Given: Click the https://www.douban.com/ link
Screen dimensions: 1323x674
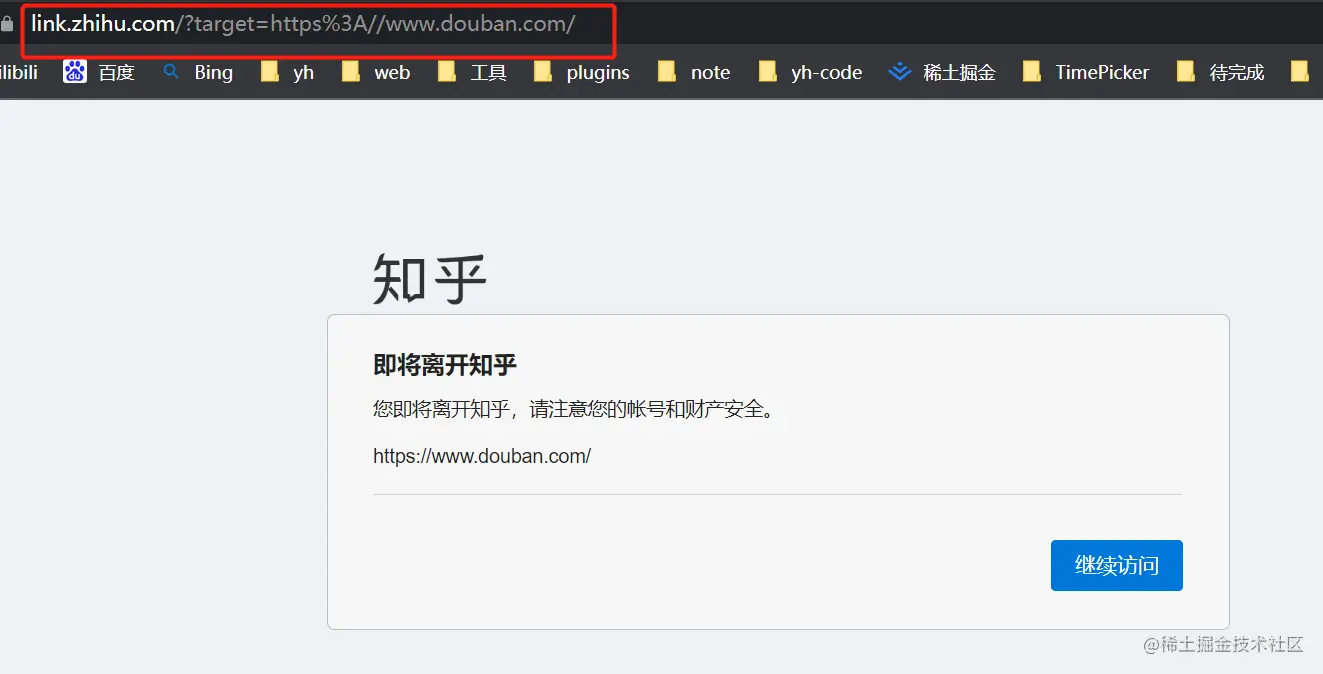Looking at the screenshot, I should click(x=482, y=456).
